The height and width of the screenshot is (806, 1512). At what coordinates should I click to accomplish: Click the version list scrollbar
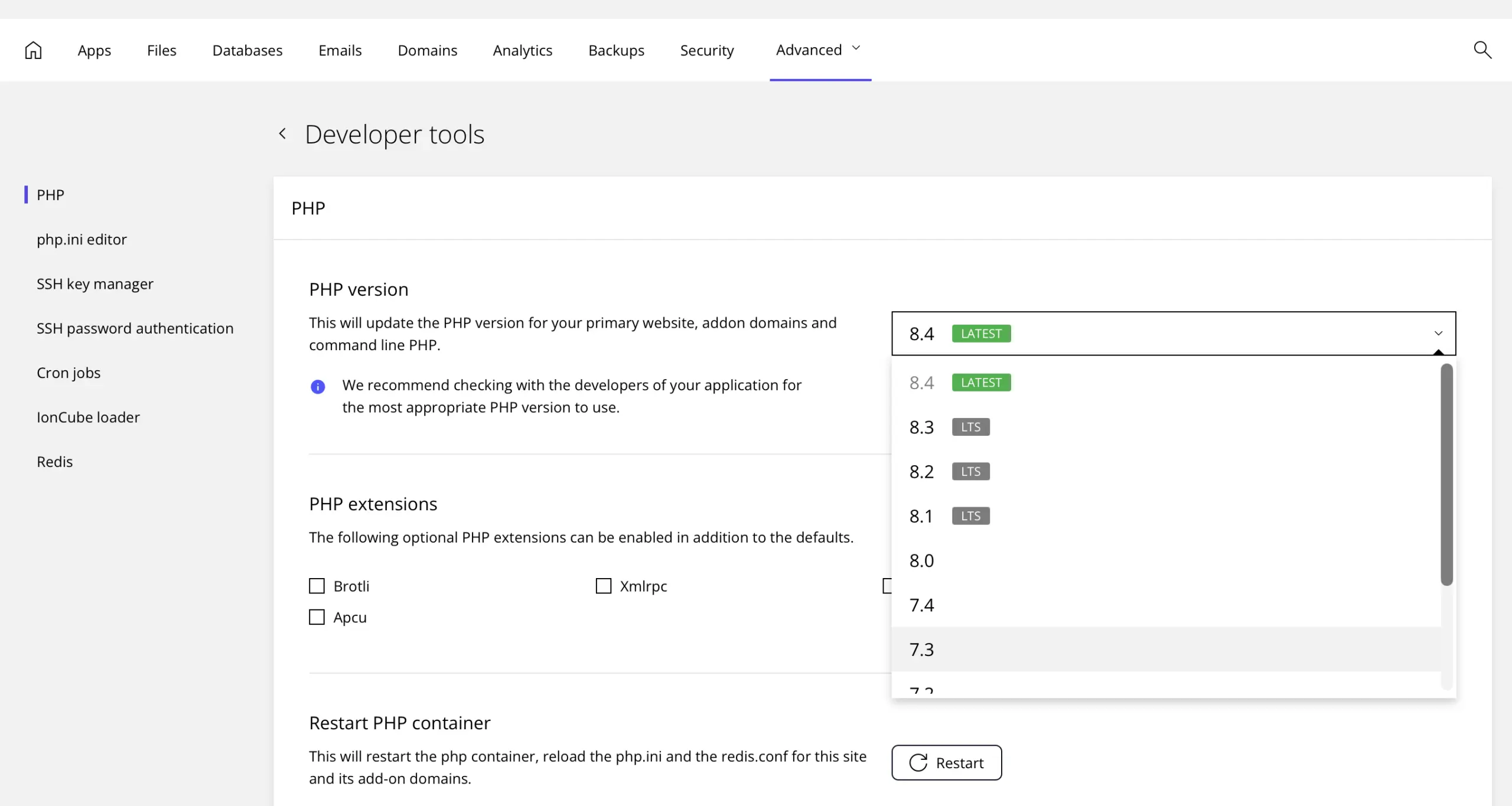1446,474
